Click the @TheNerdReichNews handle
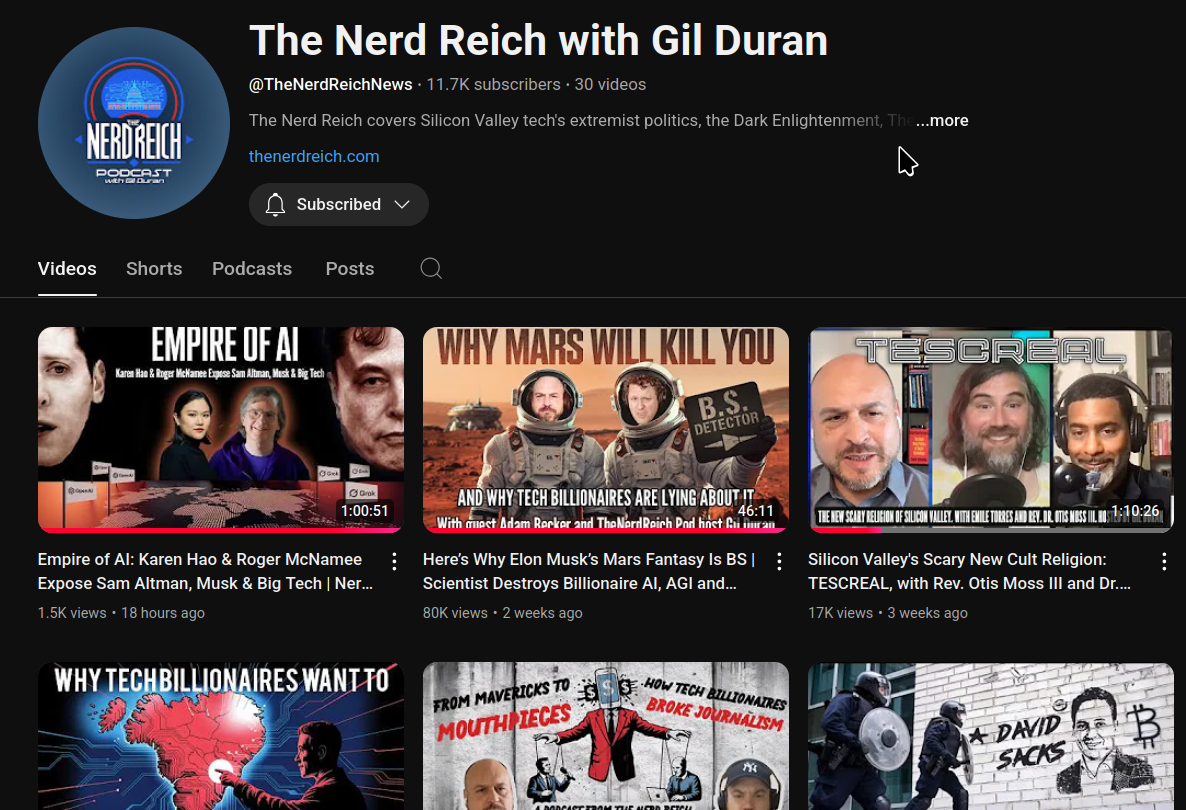This screenshot has height=810, width=1186. point(331,85)
